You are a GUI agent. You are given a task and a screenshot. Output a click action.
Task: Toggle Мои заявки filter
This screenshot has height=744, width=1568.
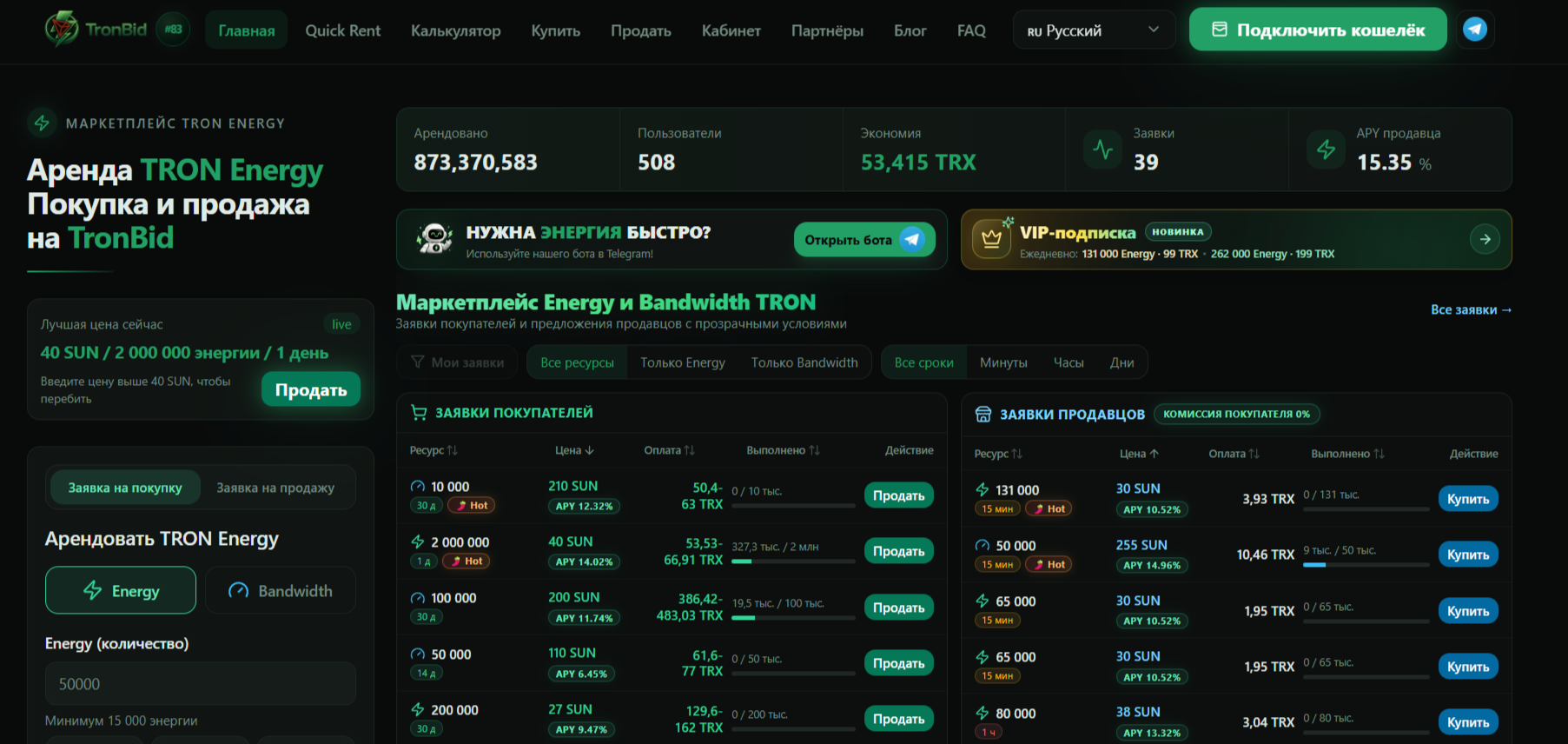point(457,362)
